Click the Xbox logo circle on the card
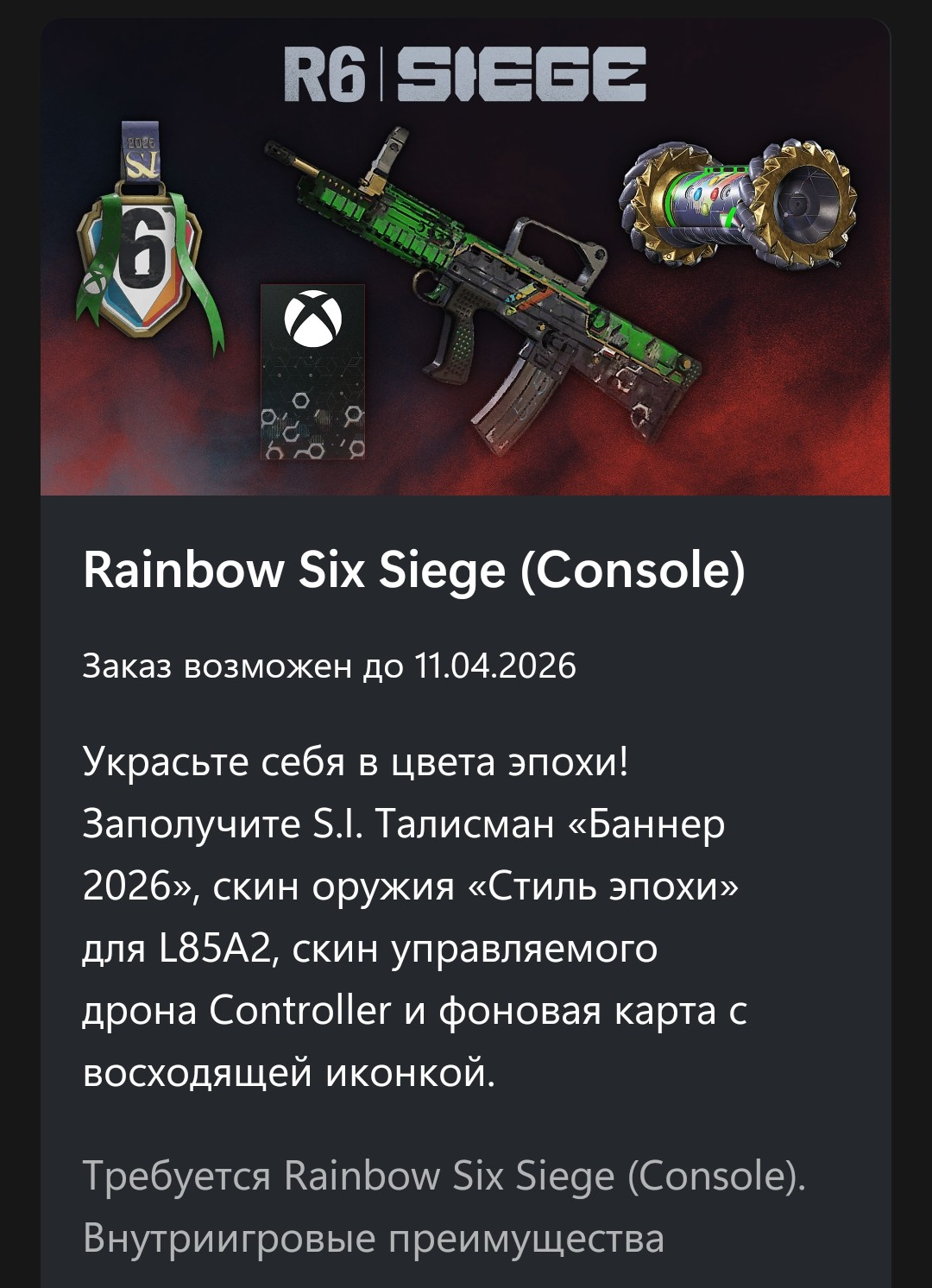 coord(312,318)
